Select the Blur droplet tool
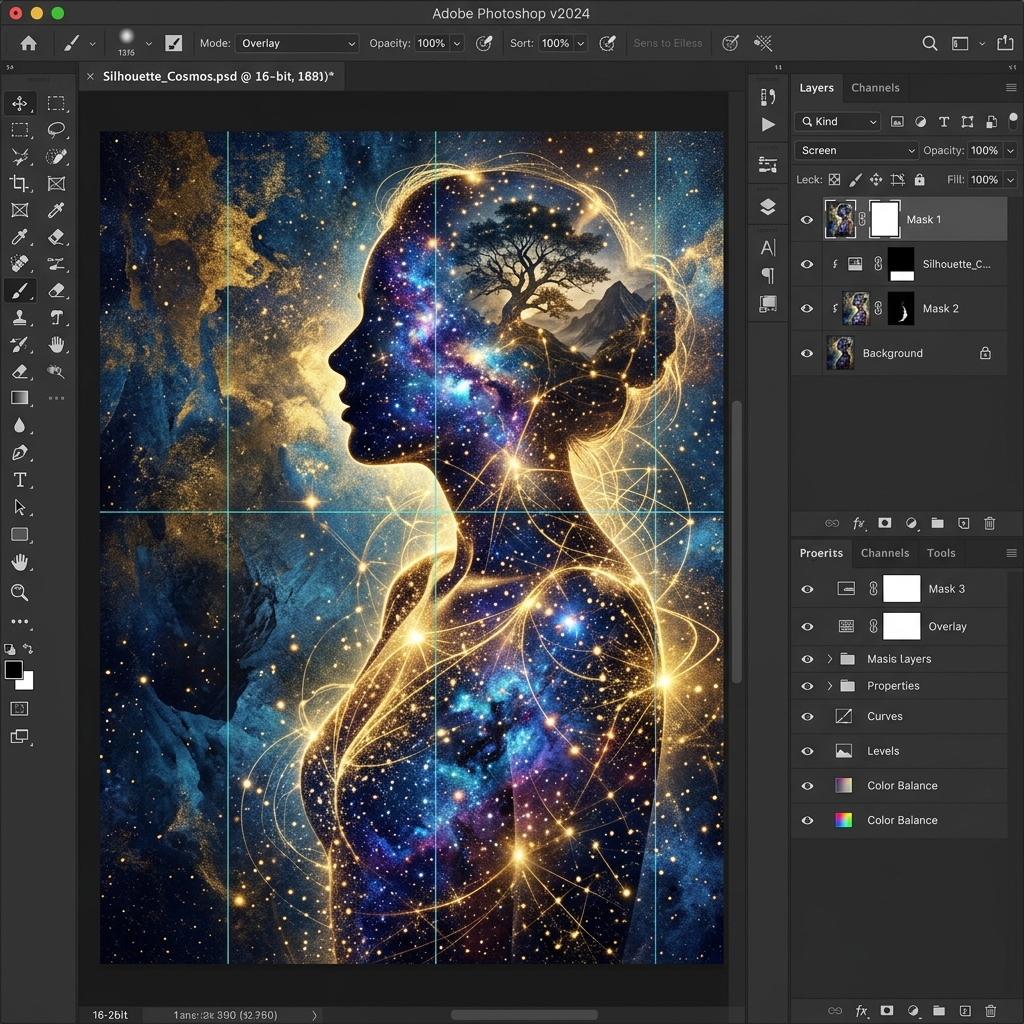 point(20,425)
